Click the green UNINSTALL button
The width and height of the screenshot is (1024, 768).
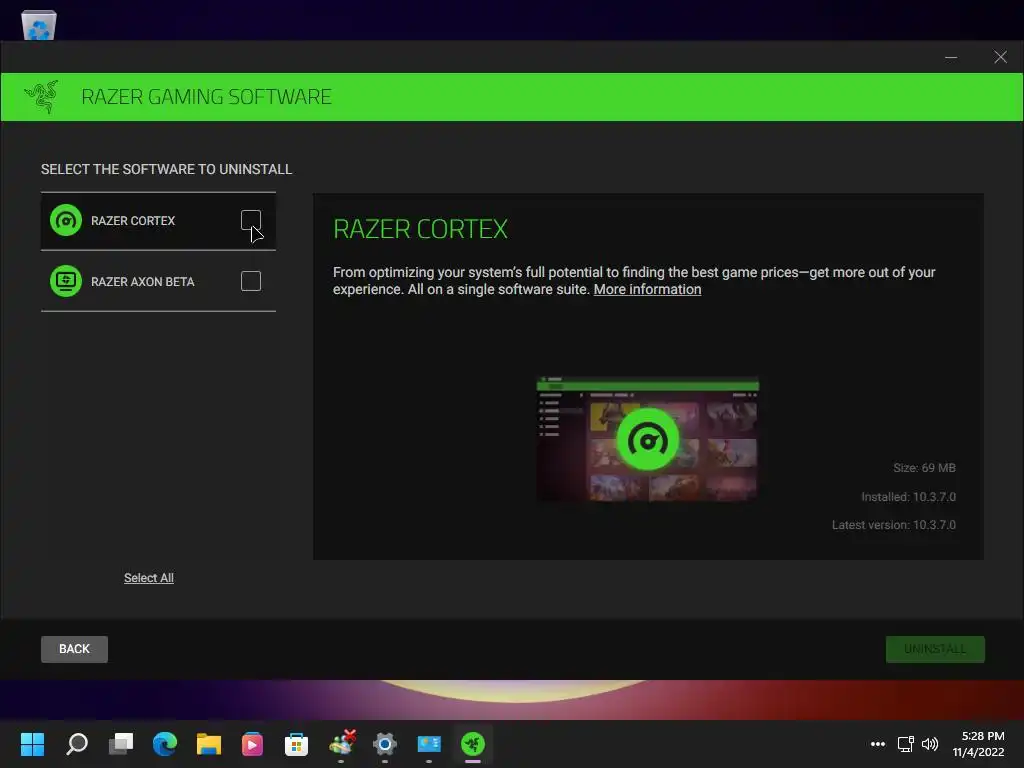click(x=935, y=649)
